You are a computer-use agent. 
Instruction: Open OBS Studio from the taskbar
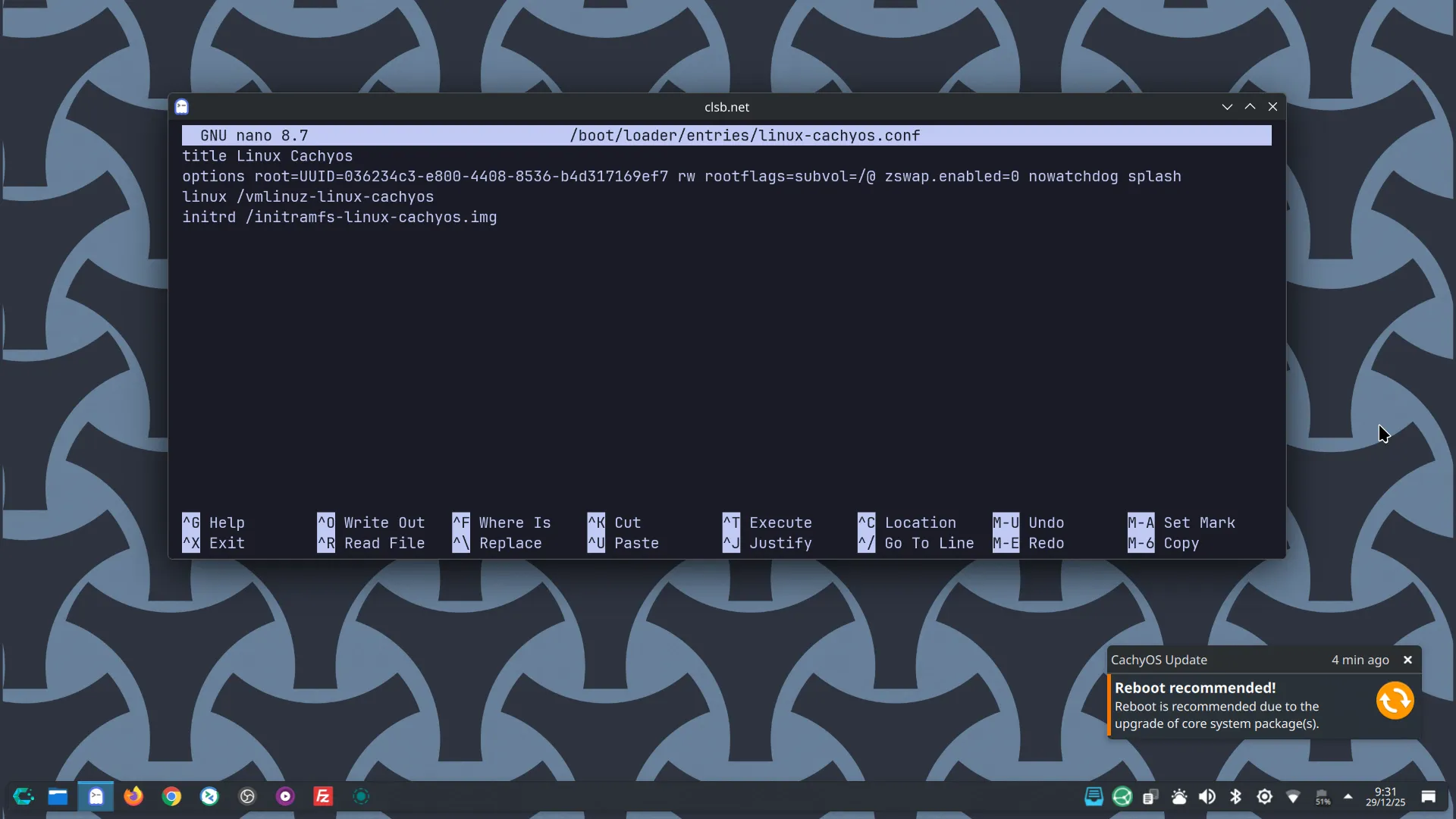click(x=247, y=796)
